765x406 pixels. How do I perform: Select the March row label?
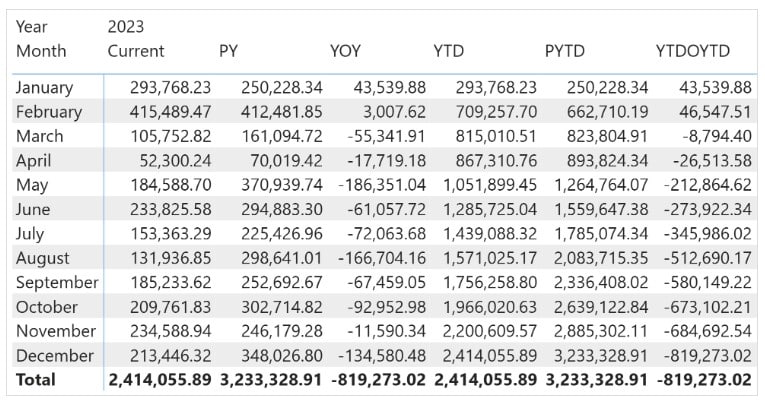[x=40, y=136]
